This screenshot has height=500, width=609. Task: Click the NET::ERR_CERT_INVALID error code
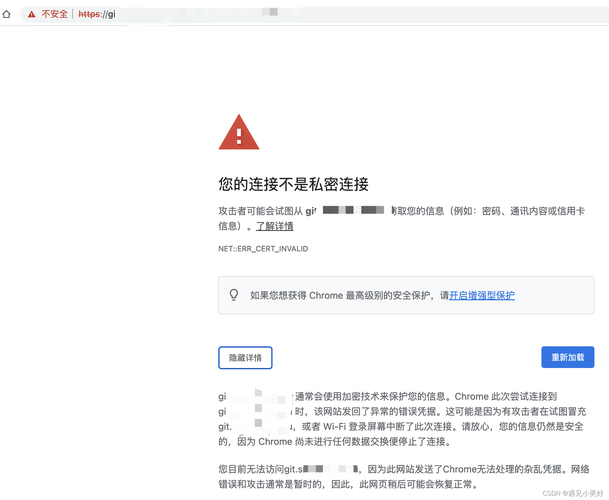click(263, 249)
